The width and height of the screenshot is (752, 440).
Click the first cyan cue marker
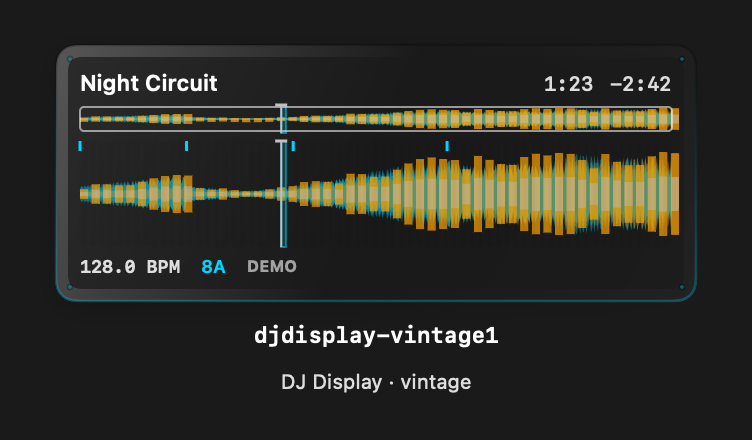pyautogui.click(x=80, y=146)
